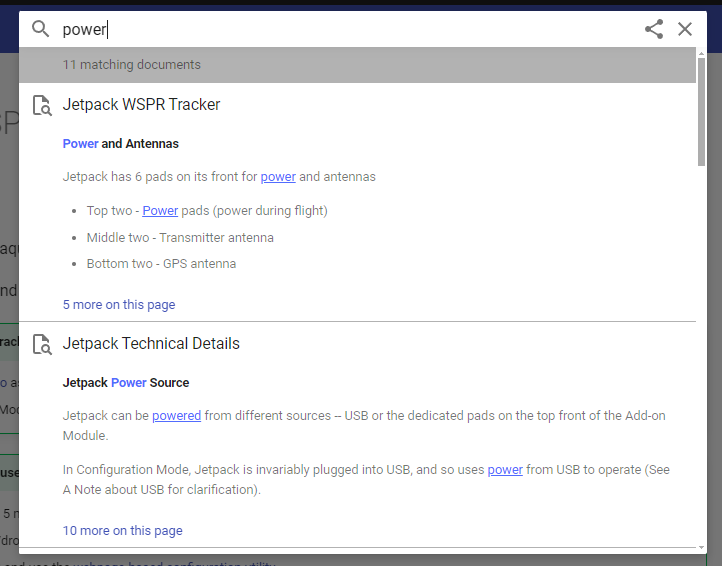722x566 pixels.
Task: Select the "Bottom two - GPS antenna" bullet
Action: [x=162, y=264]
